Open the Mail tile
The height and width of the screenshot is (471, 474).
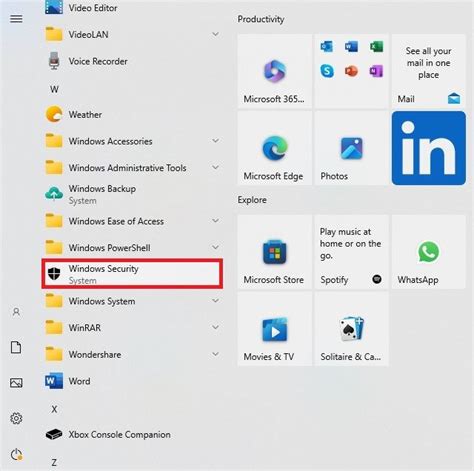(x=429, y=71)
